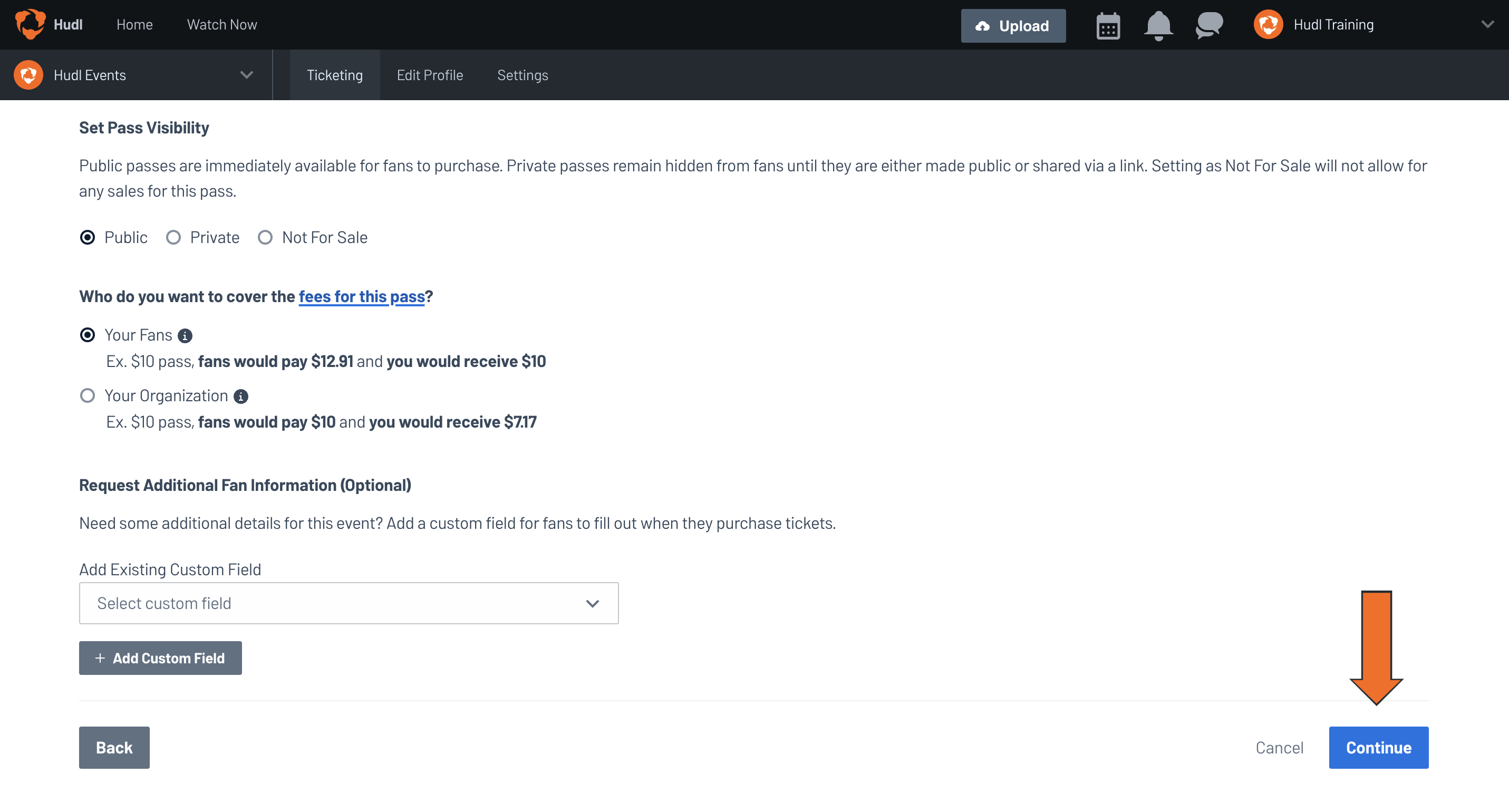The image size is (1509, 812).
Task: View info tooltip next to Your Organization
Action: (242, 395)
